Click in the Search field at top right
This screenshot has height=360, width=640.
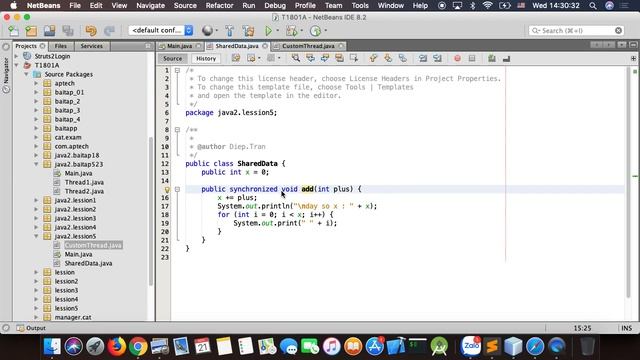[x=576, y=31]
